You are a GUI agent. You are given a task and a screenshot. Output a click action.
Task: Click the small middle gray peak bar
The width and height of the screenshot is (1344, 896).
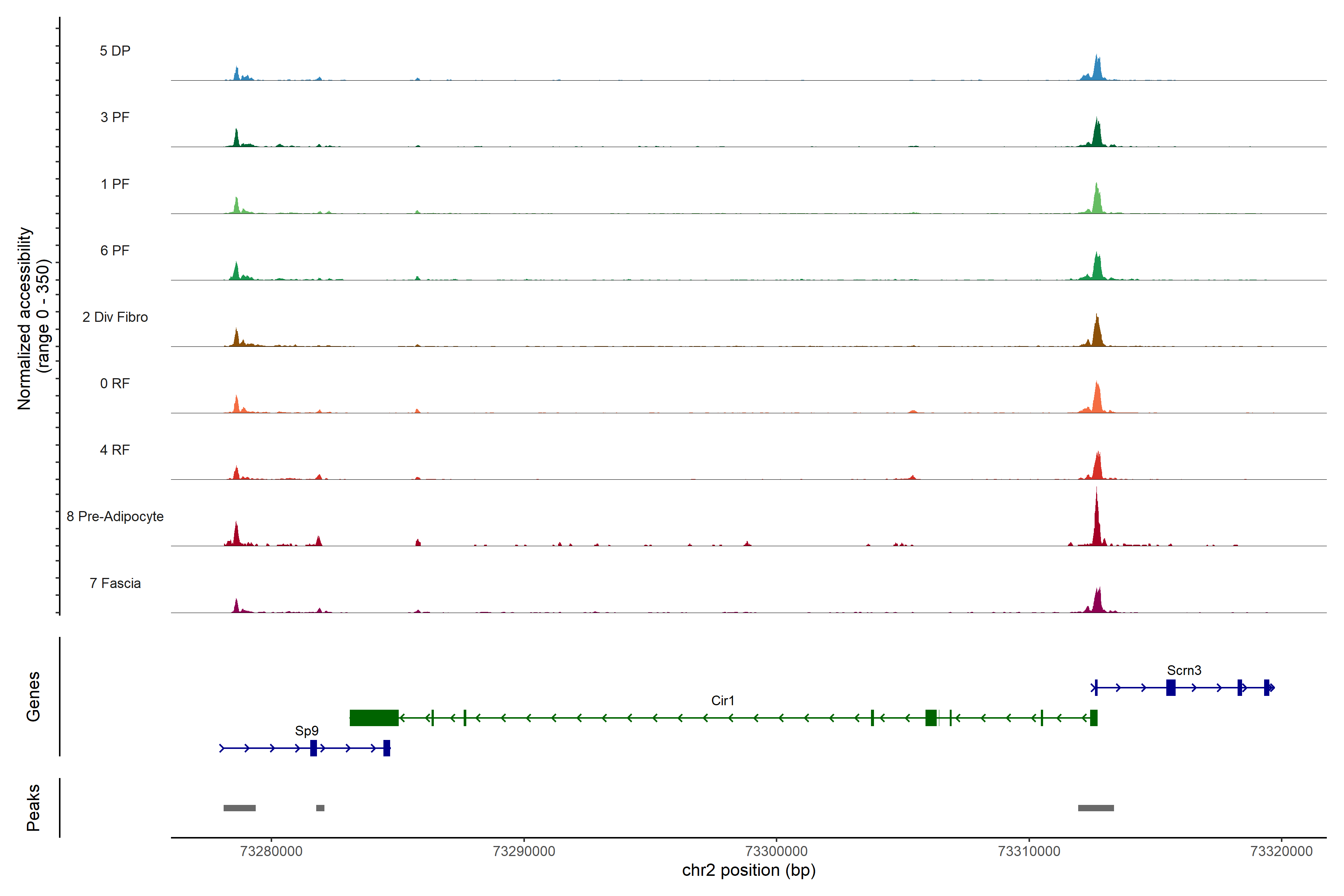[x=320, y=808]
